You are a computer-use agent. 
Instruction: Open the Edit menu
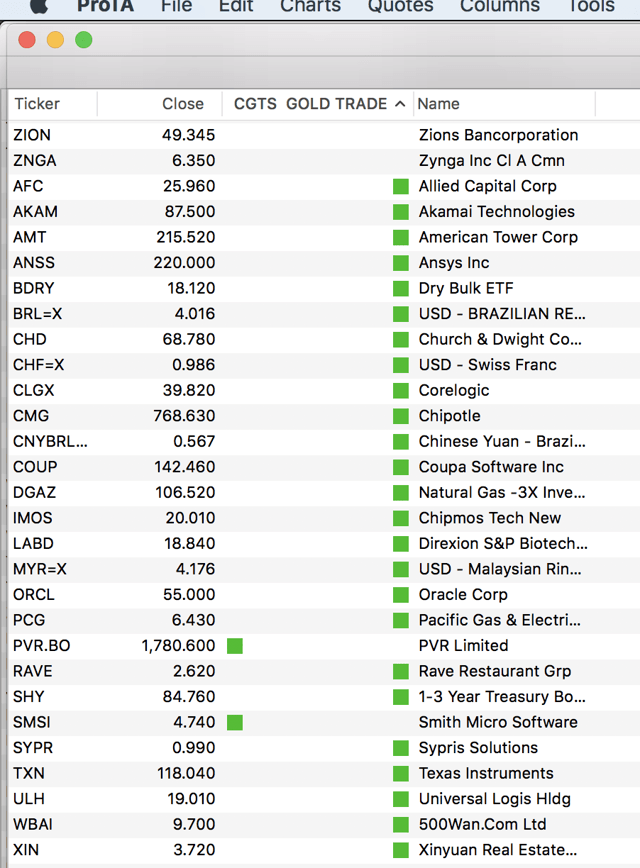tap(236, 6)
